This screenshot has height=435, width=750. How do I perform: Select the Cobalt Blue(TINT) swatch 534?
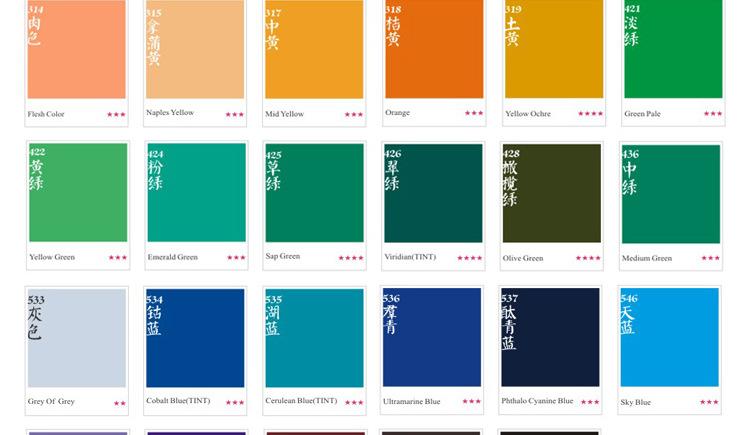point(195,338)
